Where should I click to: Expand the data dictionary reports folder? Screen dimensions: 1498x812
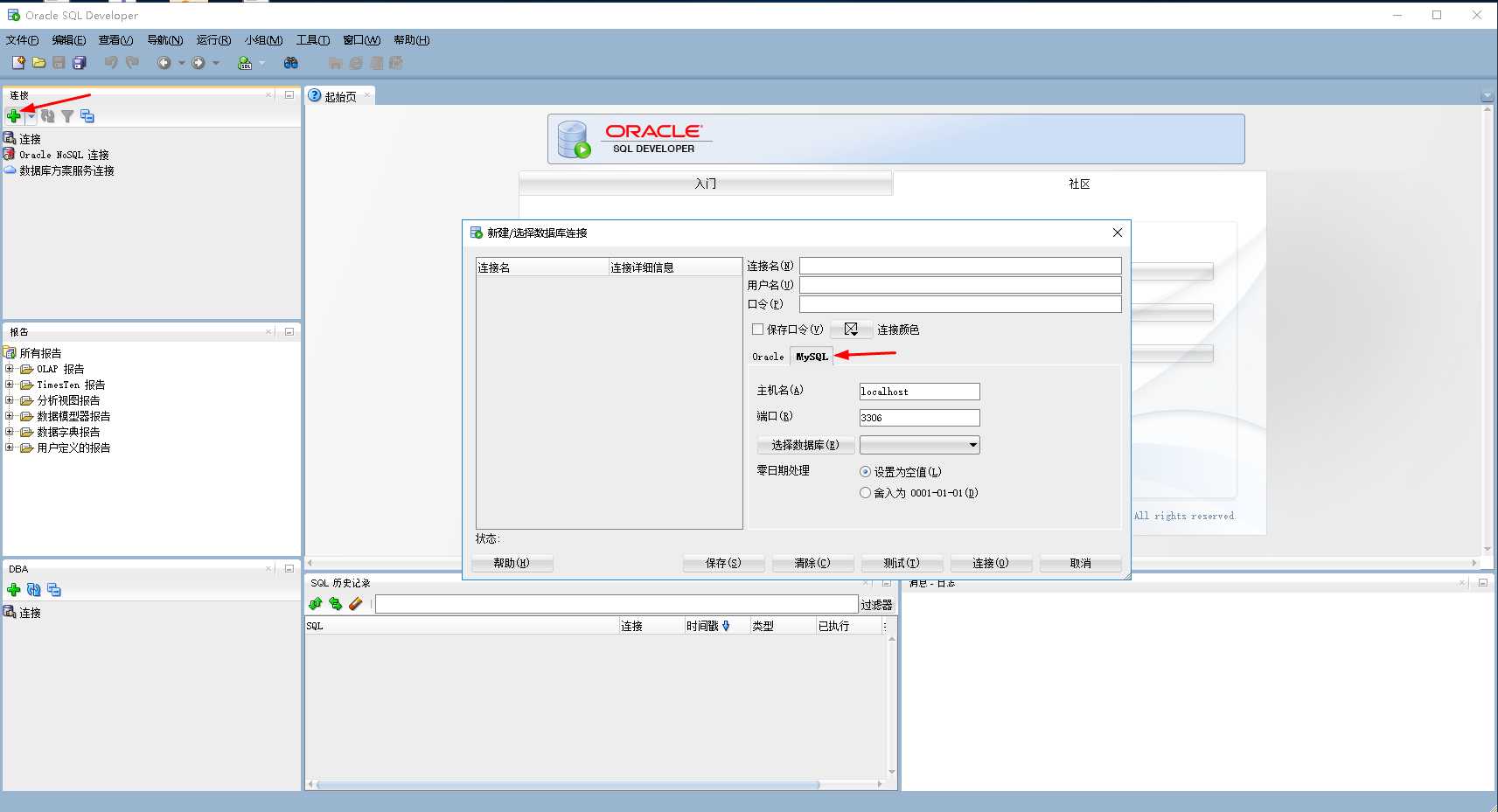click(x=10, y=432)
